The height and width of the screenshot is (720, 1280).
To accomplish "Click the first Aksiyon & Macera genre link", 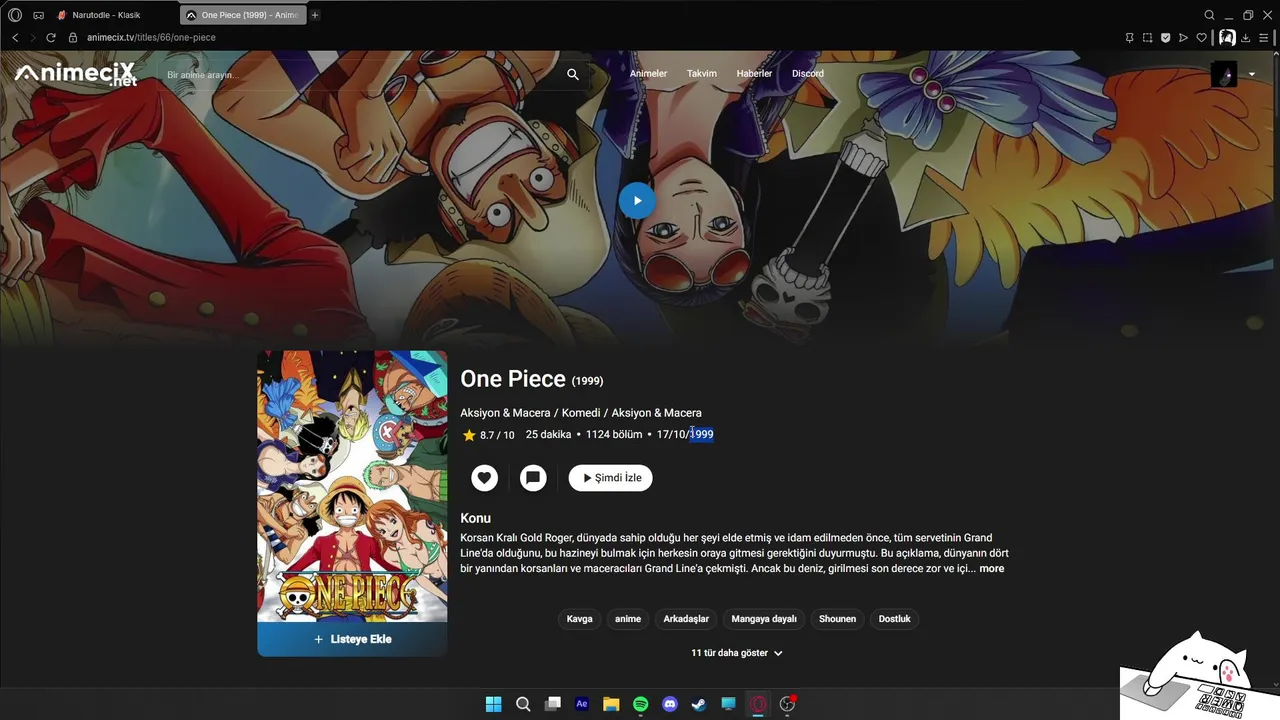I will pos(505,413).
